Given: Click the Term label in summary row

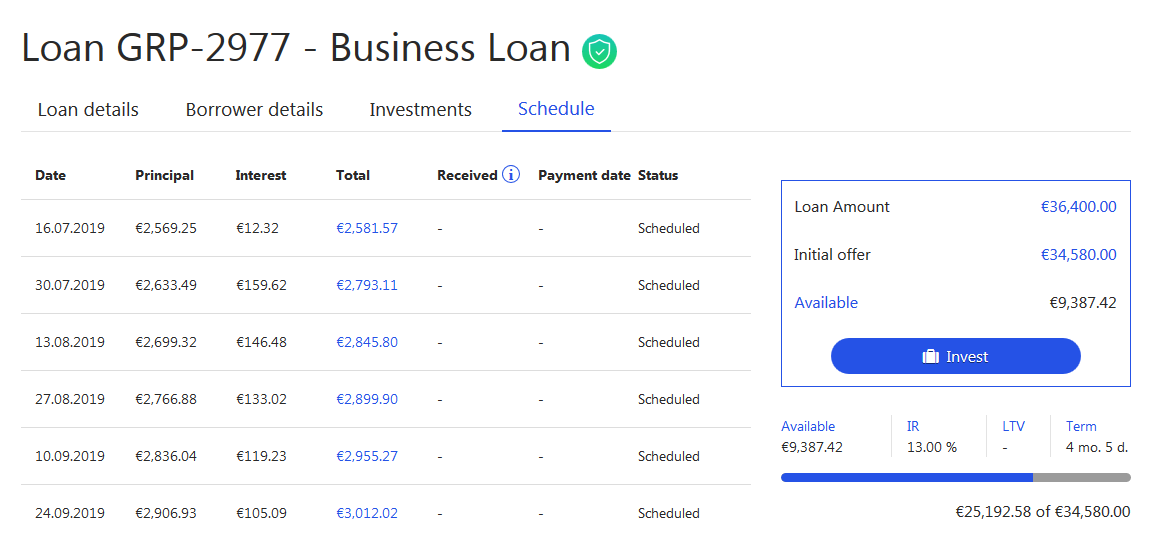Looking at the screenshot, I should 1081,426.
